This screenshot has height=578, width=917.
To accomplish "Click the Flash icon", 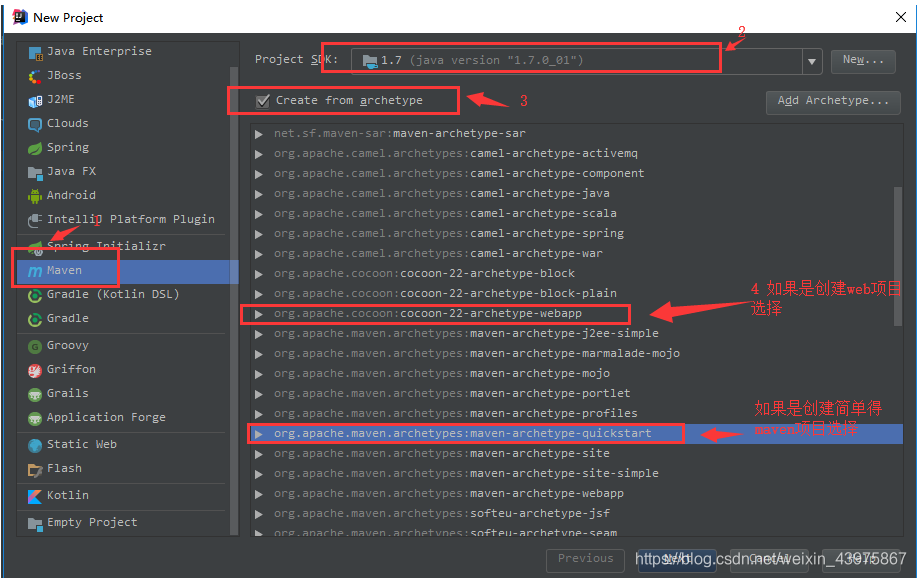I will [35, 469].
